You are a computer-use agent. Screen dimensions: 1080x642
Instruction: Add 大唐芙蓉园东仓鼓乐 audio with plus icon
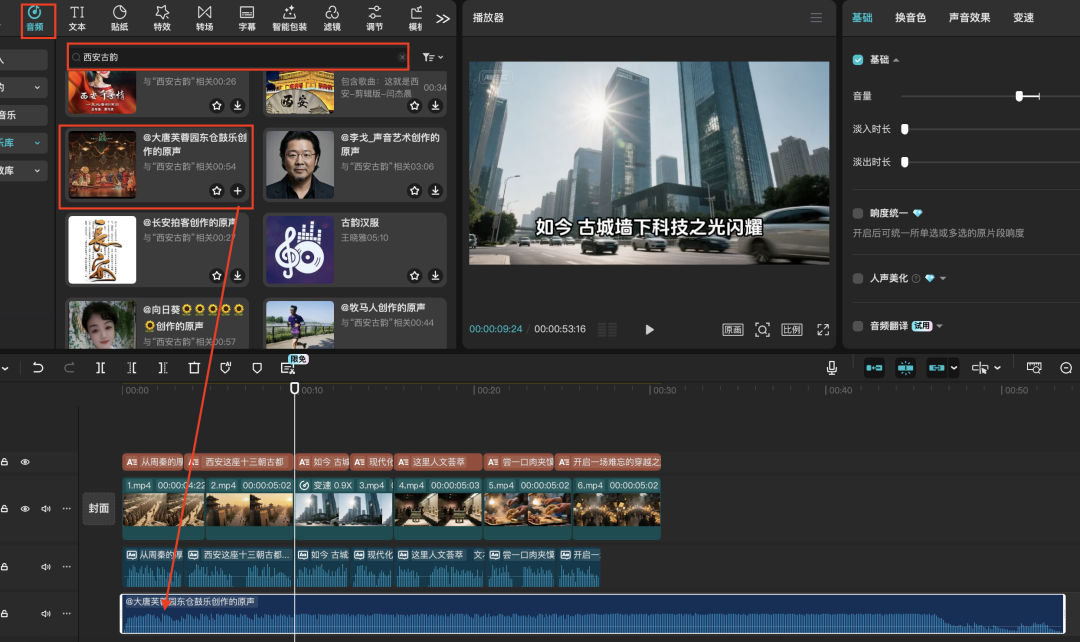[x=238, y=190]
